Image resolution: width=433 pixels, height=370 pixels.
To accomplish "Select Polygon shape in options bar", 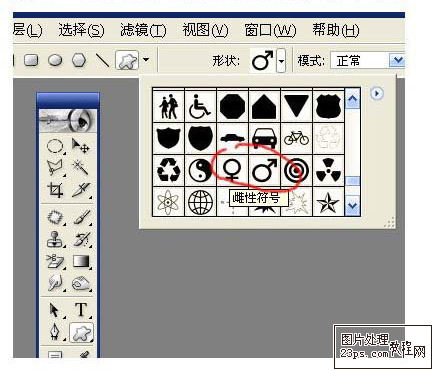I will [79, 61].
